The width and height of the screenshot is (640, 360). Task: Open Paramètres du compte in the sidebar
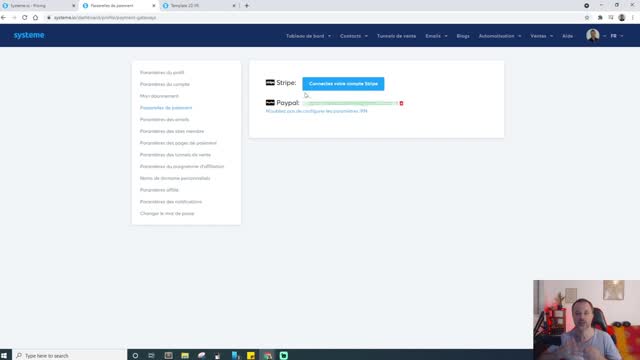click(164, 84)
